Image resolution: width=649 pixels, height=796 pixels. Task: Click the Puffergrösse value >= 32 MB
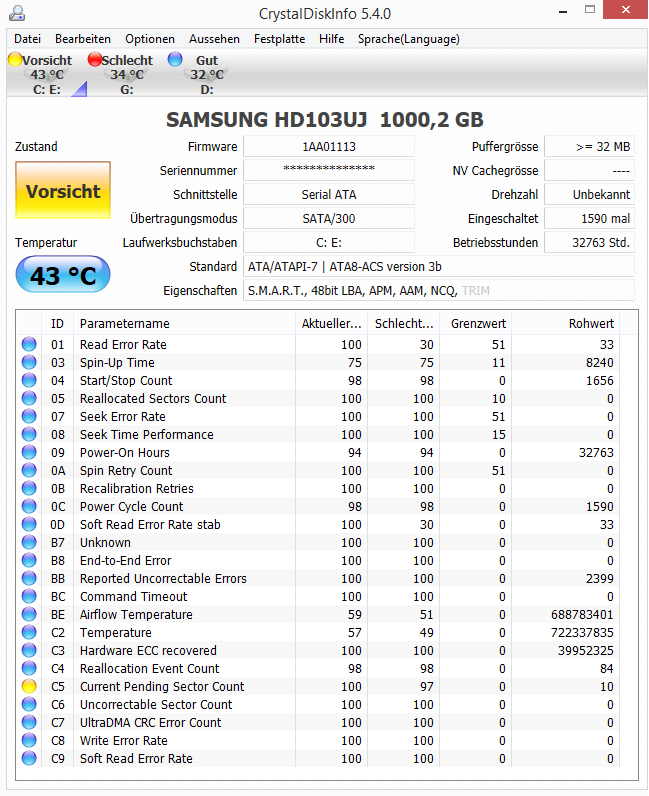(589, 147)
